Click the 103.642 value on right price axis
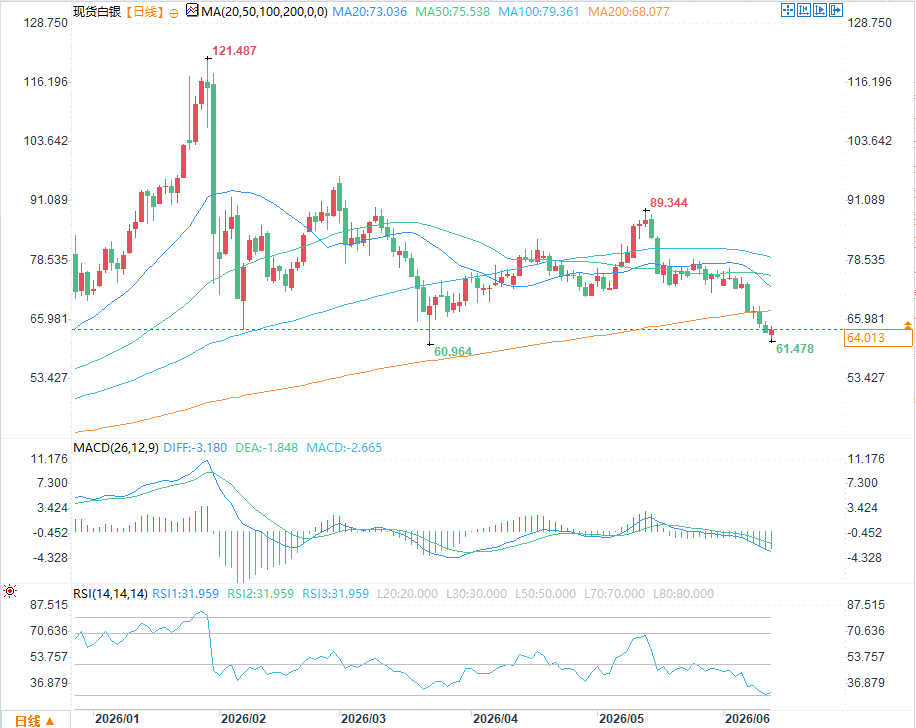The height and width of the screenshot is (728, 916). (x=869, y=141)
